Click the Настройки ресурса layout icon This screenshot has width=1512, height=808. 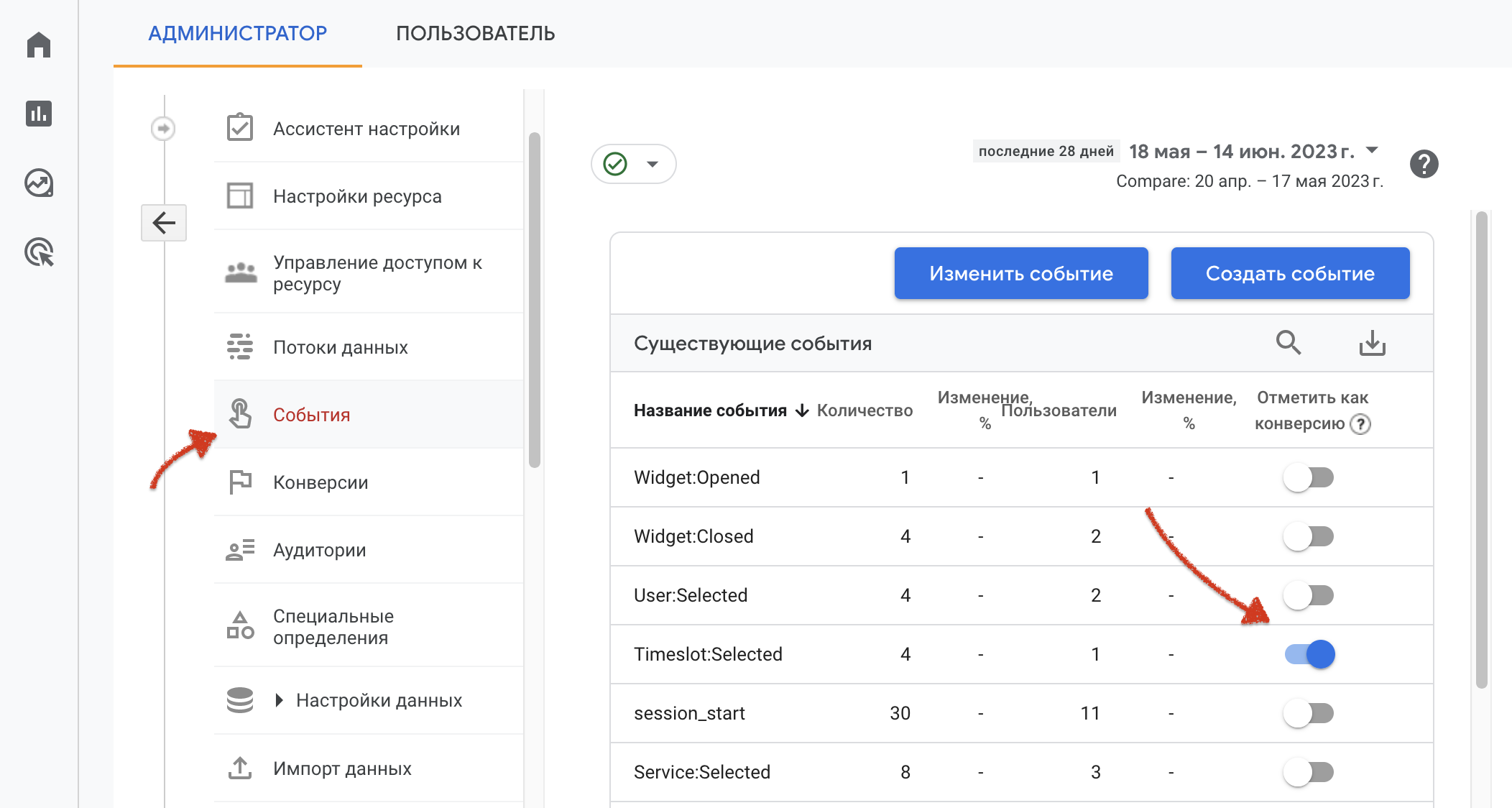tap(240, 196)
